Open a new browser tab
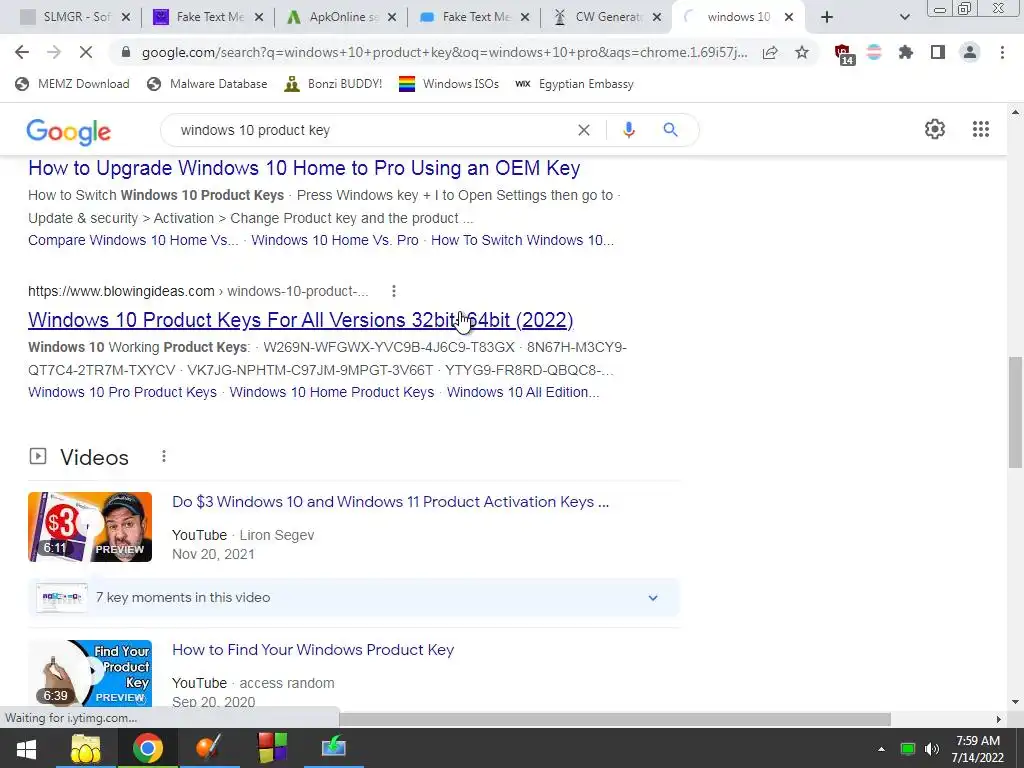The height and width of the screenshot is (768, 1024). (x=827, y=17)
